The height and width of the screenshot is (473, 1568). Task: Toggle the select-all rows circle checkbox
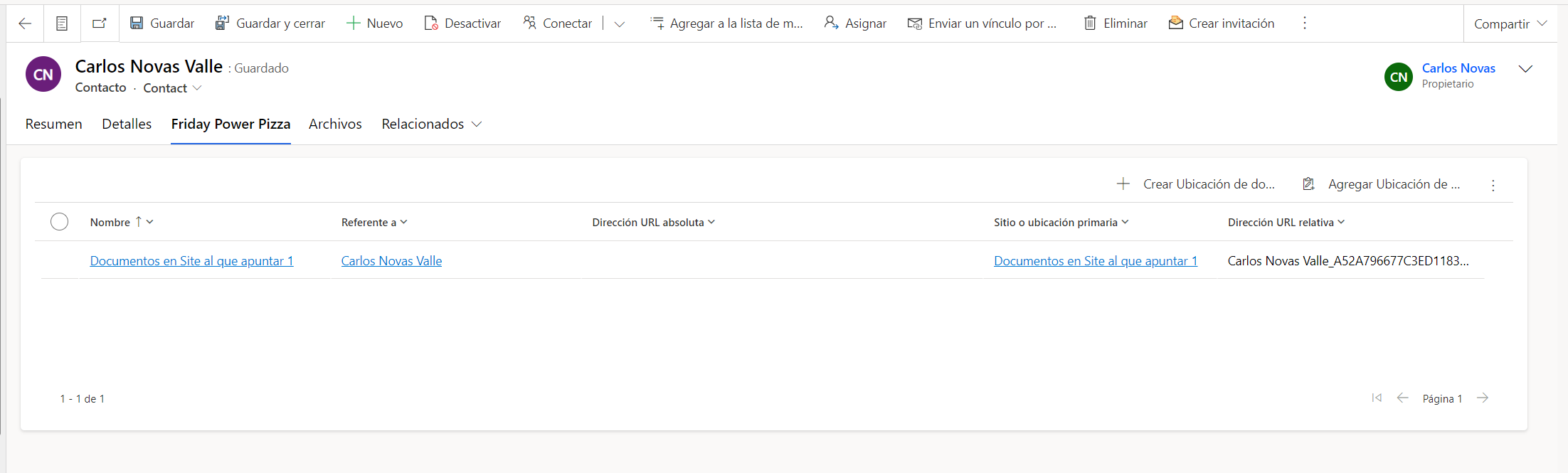coord(60,222)
